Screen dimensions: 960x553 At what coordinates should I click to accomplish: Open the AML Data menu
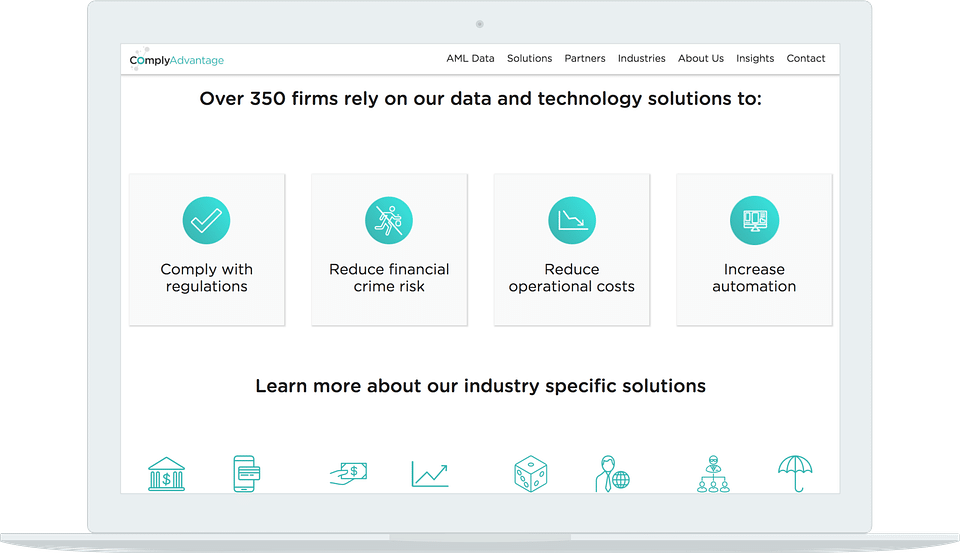pos(470,58)
